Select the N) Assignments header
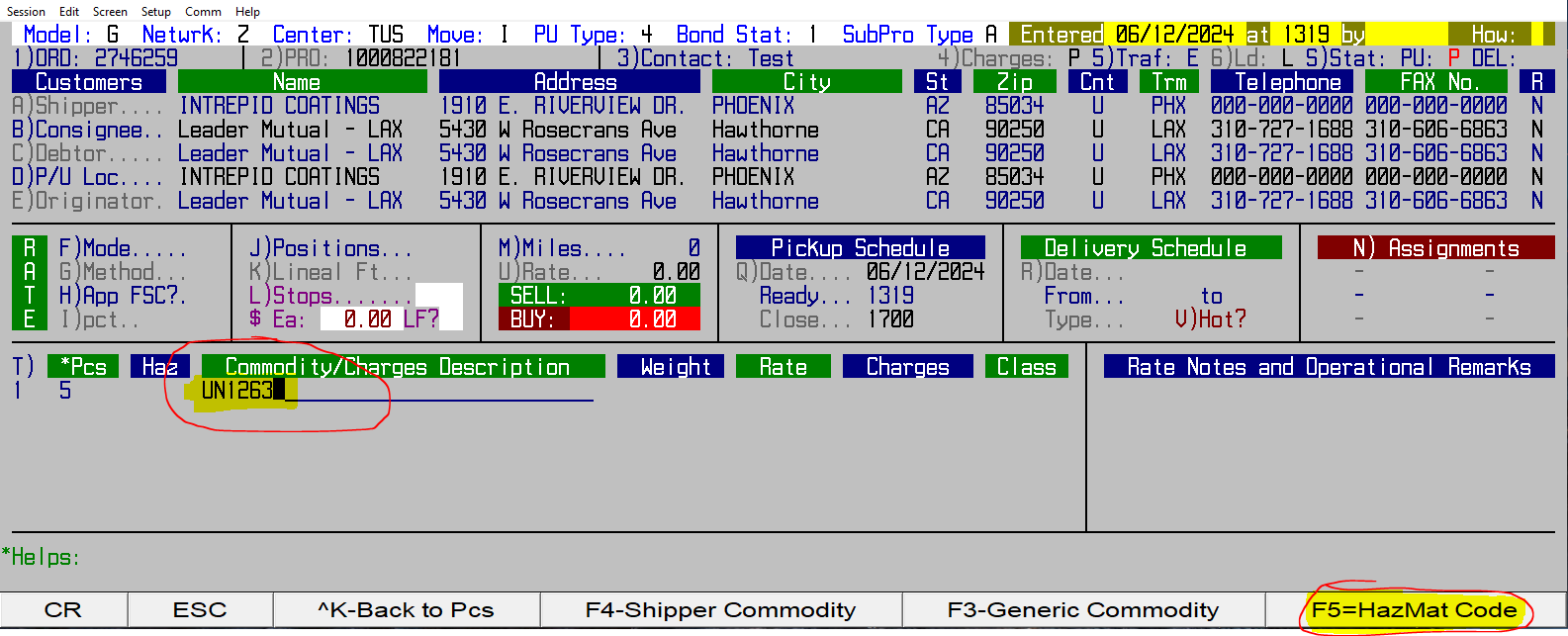1568x636 pixels. coord(1435,248)
